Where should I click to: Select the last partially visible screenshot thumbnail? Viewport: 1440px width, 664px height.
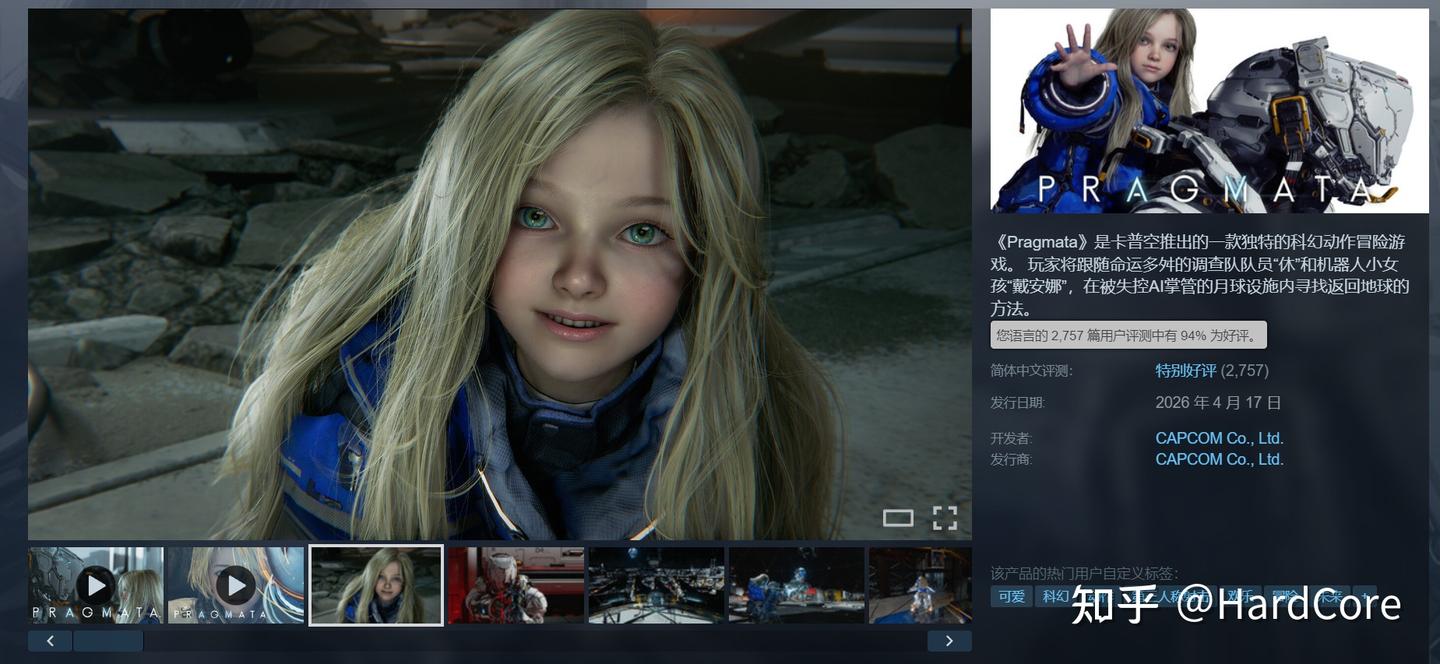coord(920,585)
